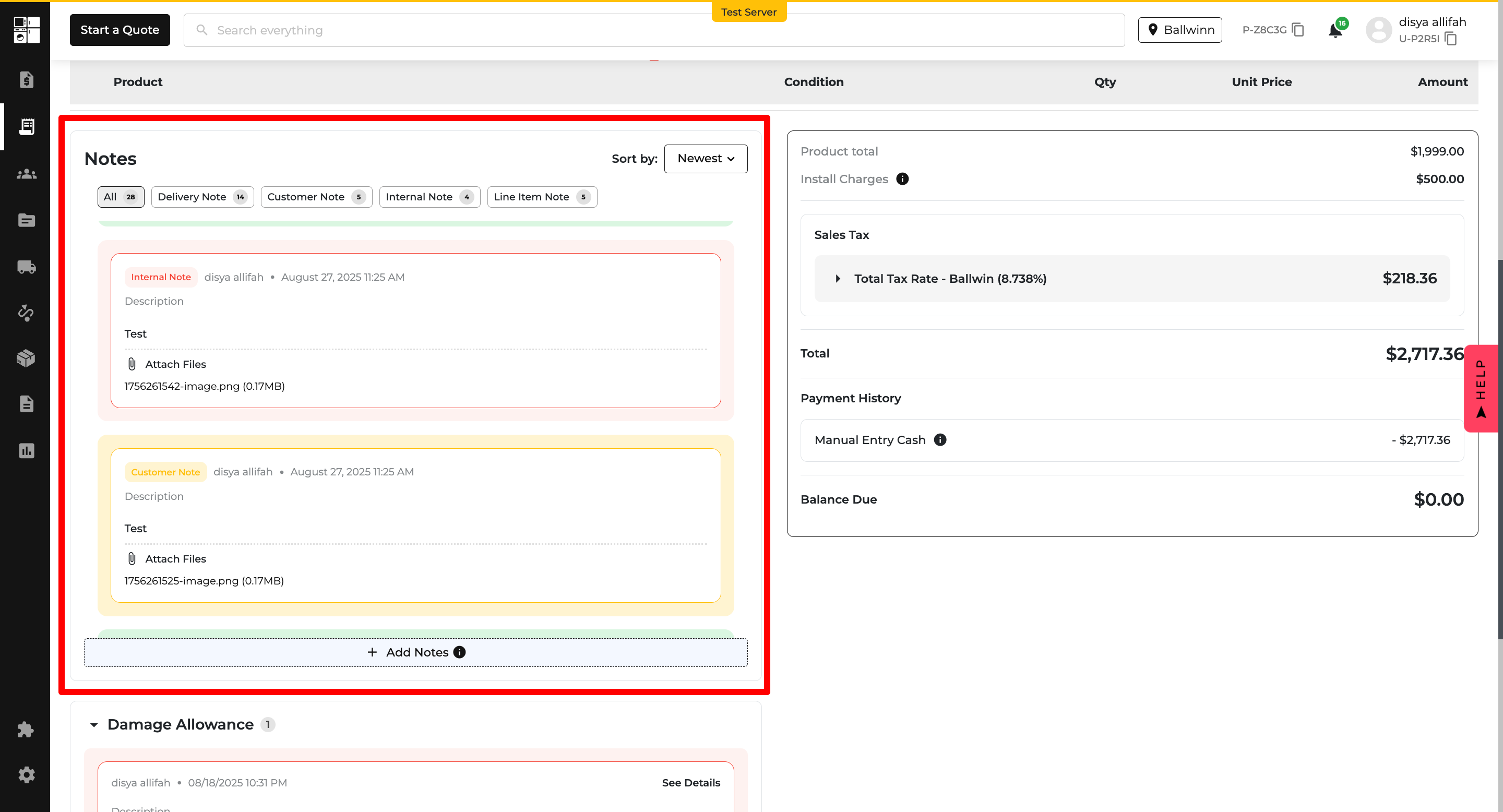Open the reports chart sidebar icon
Screen dimensions: 1503x812
[x=26, y=450]
